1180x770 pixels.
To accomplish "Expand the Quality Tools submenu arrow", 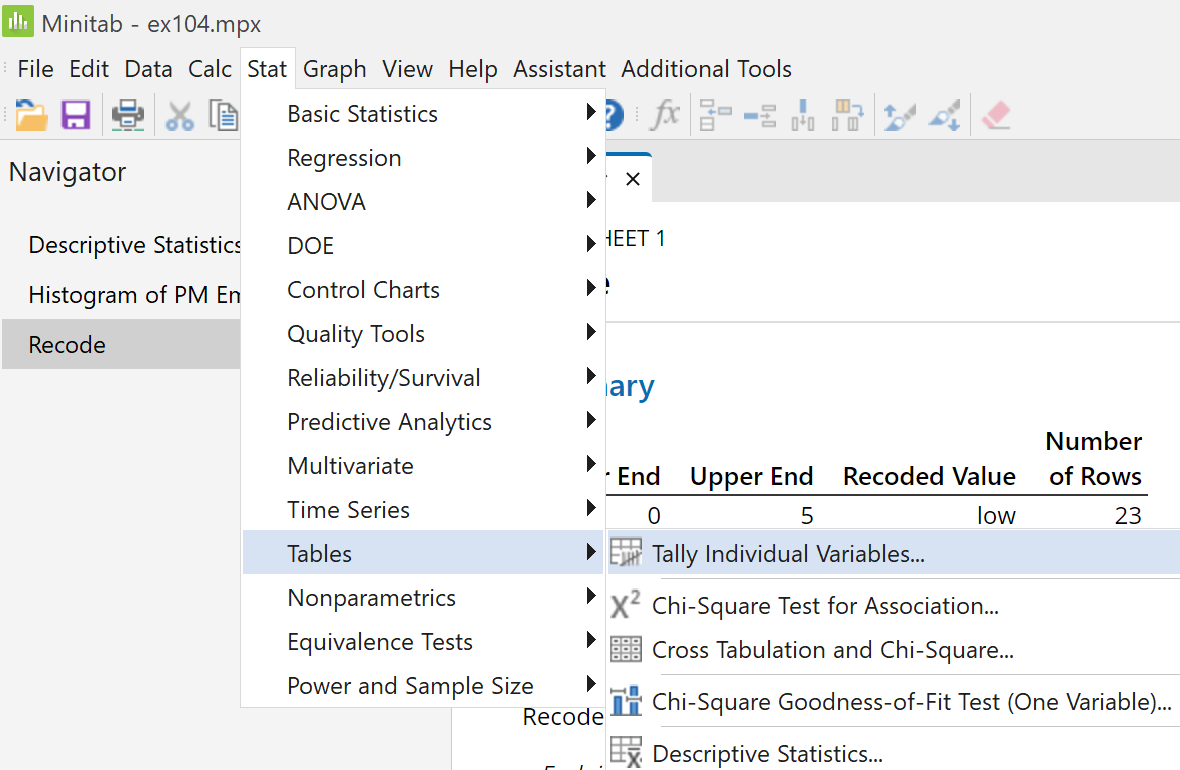I will tap(591, 332).
